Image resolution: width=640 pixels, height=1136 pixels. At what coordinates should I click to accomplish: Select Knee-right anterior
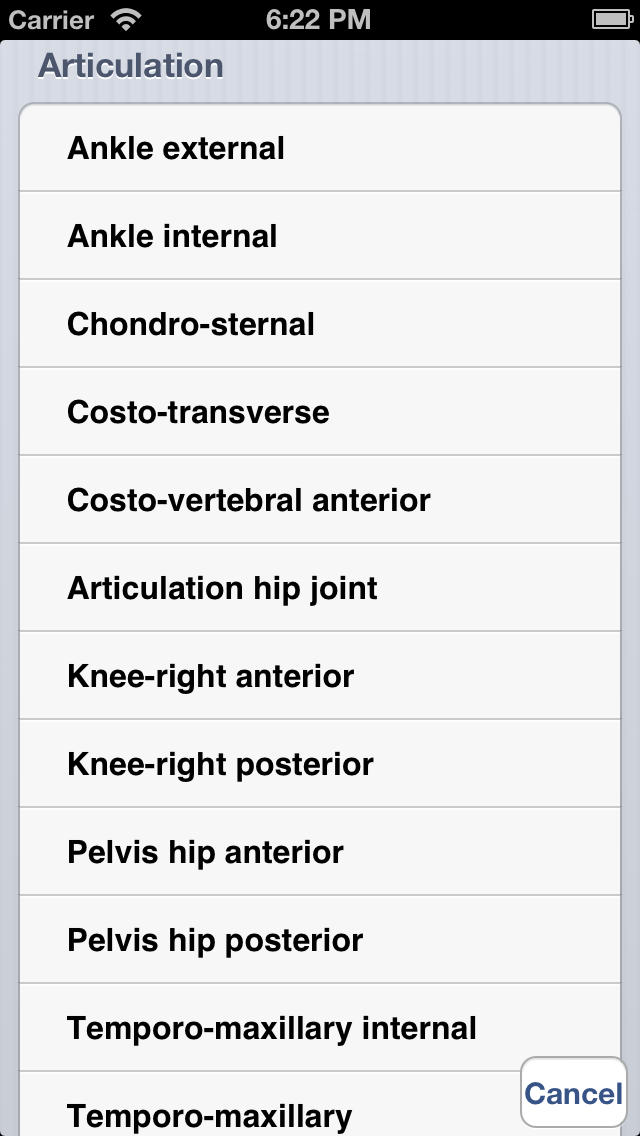point(320,677)
